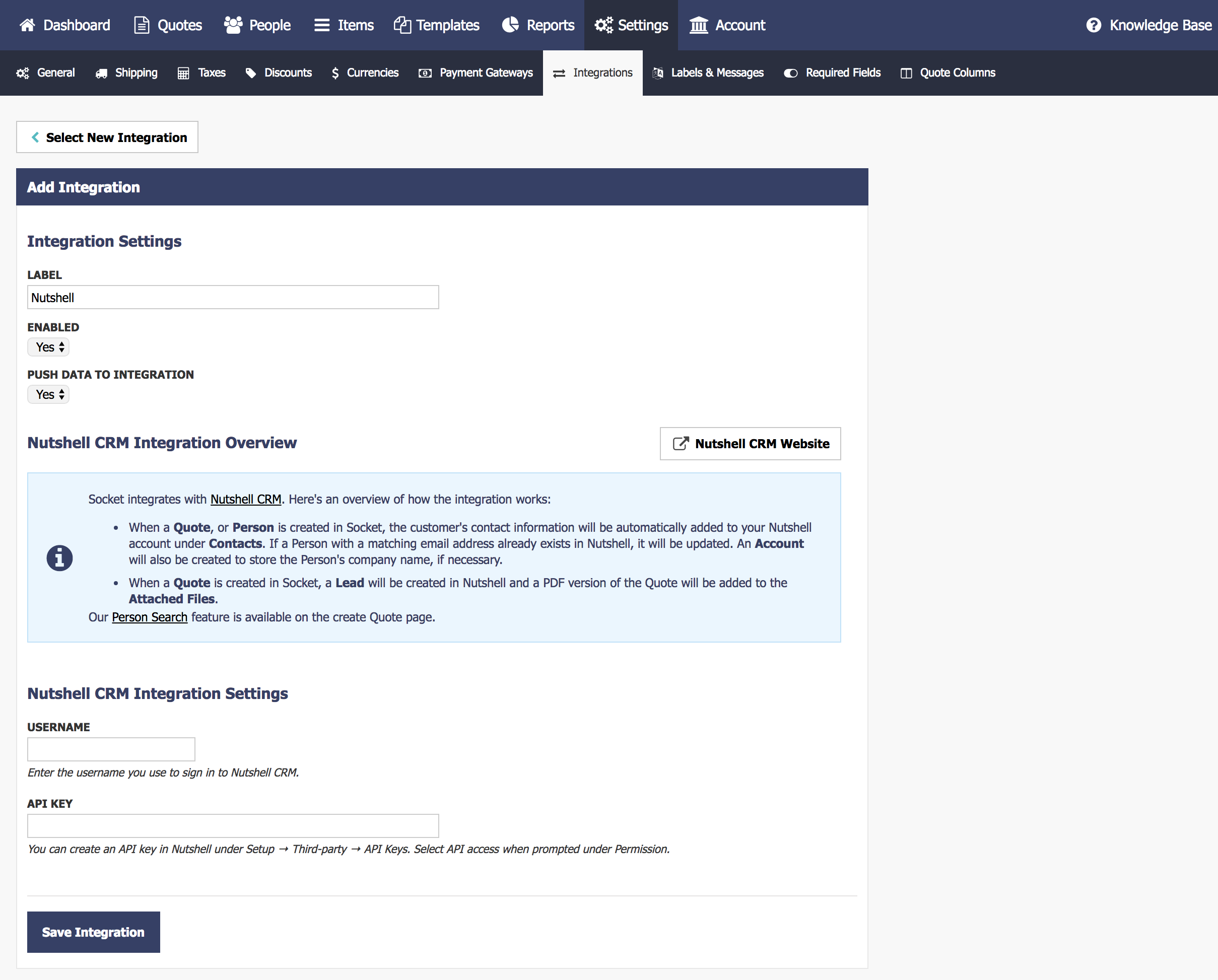Click the Reports pie chart icon
The height and width of the screenshot is (980, 1218).
[510, 25]
